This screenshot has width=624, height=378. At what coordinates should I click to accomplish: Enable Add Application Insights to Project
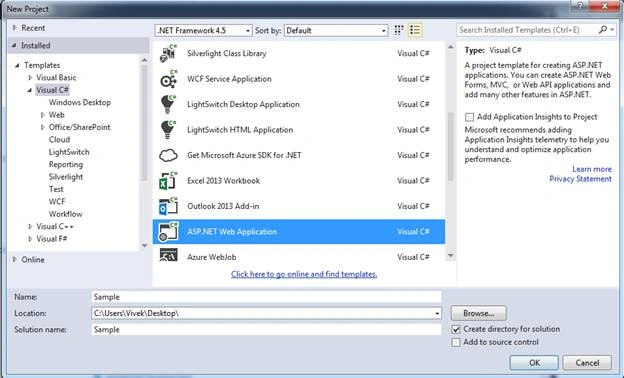[x=470, y=117]
